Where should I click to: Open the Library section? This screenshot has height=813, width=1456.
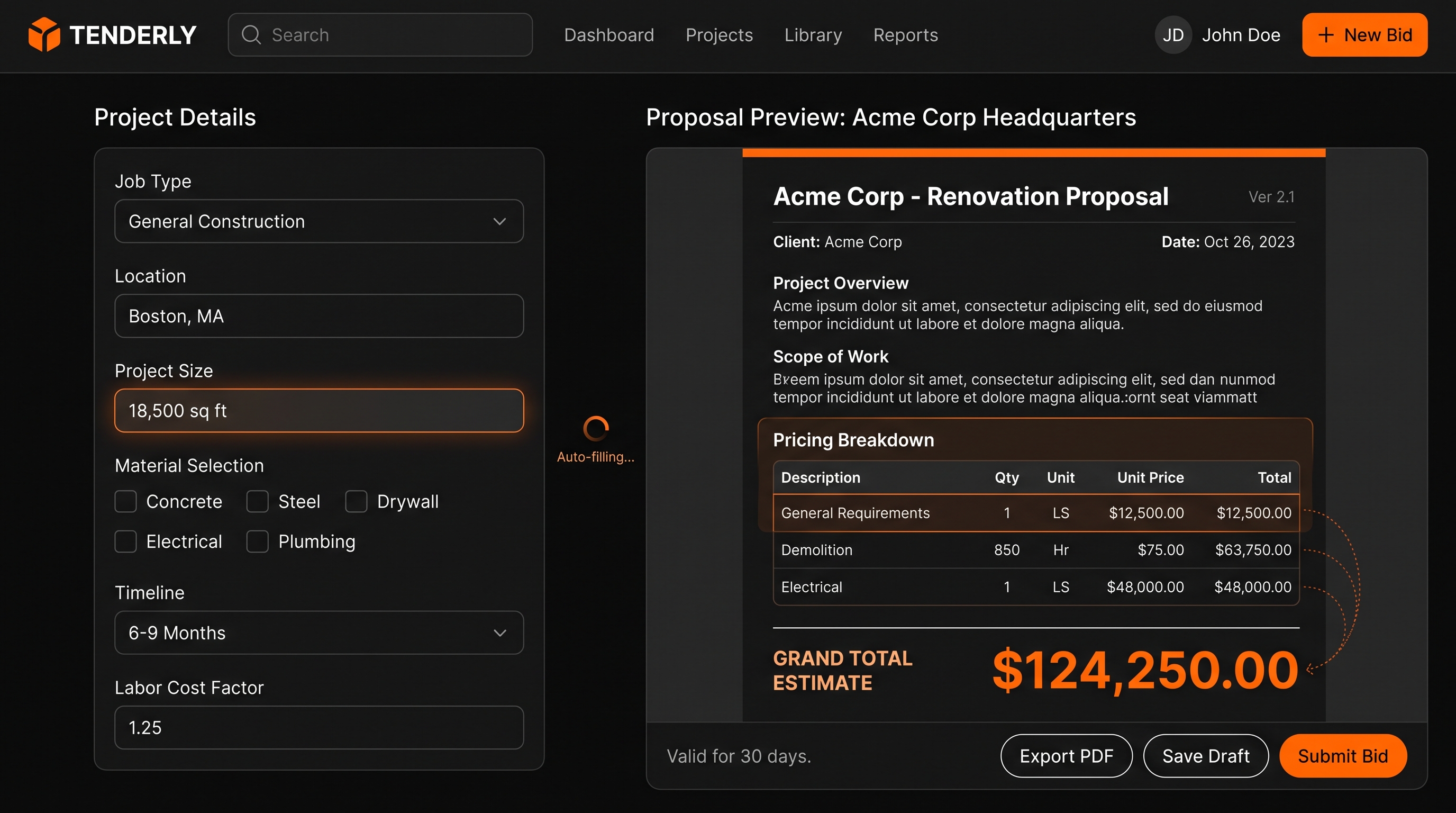pos(813,35)
